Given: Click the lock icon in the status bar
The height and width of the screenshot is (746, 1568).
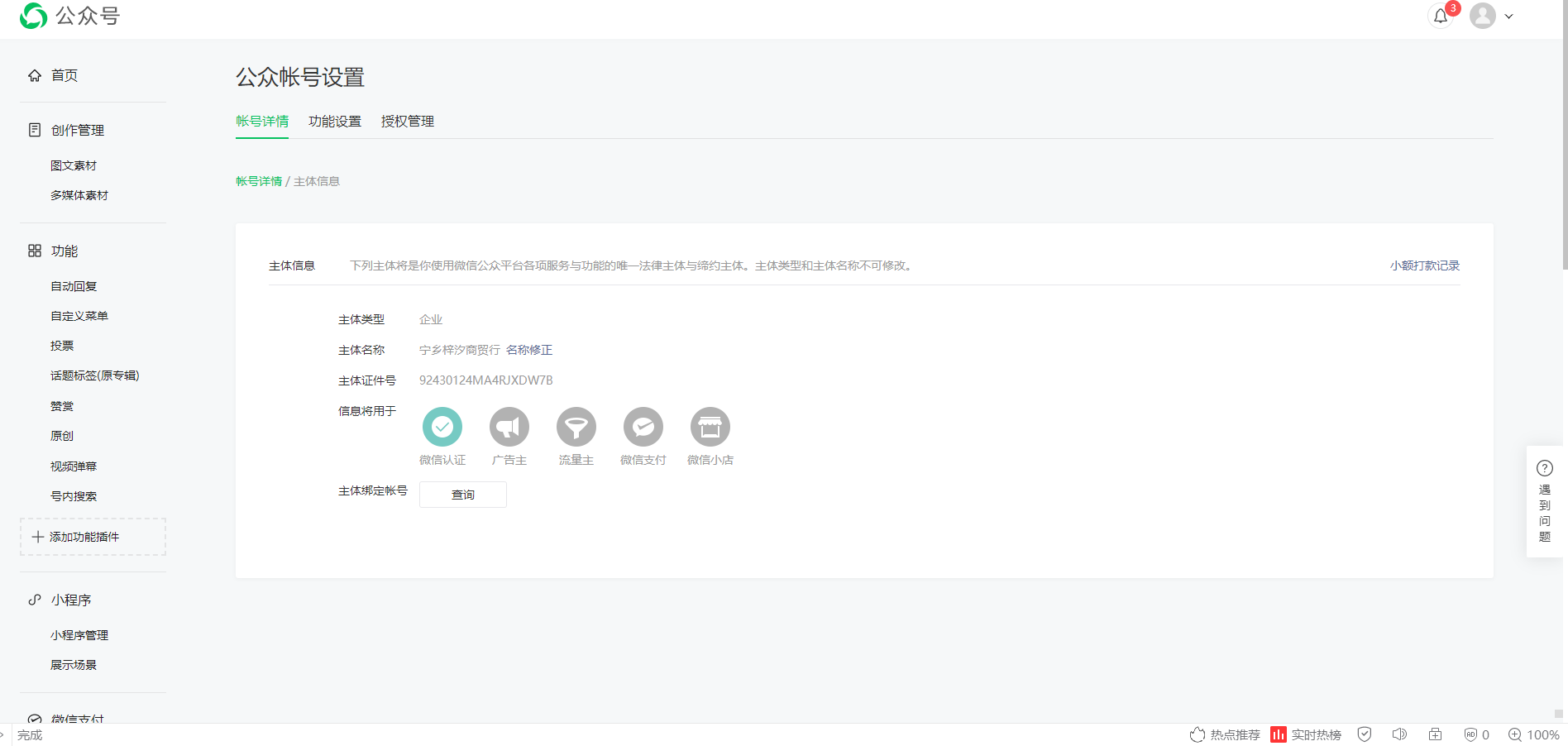Looking at the screenshot, I should point(1435,734).
